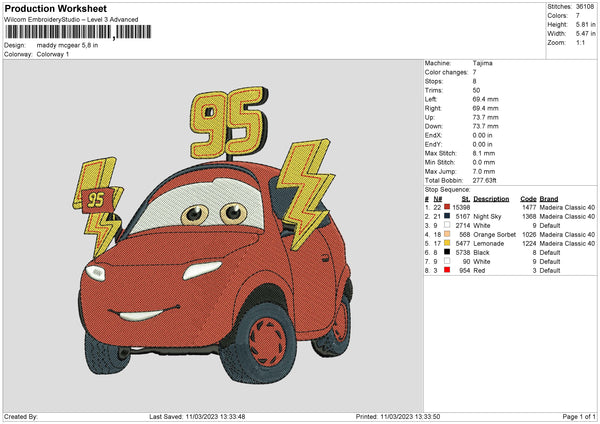Click code '1368' in Night Sky row
600x424 pixels.
(x=529, y=217)
